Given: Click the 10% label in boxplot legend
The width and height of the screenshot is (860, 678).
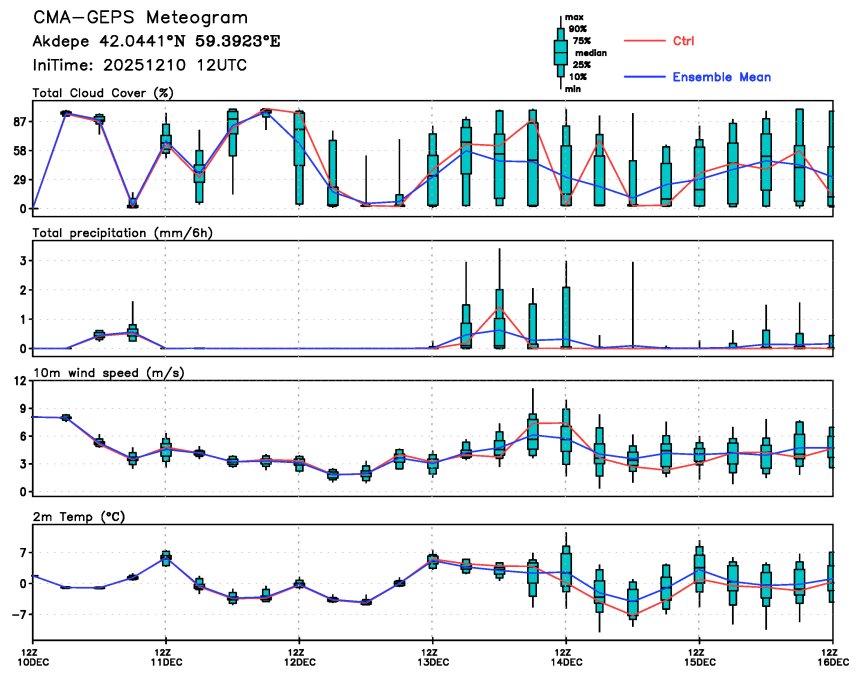Looking at the screenshot, I should 578,77.
